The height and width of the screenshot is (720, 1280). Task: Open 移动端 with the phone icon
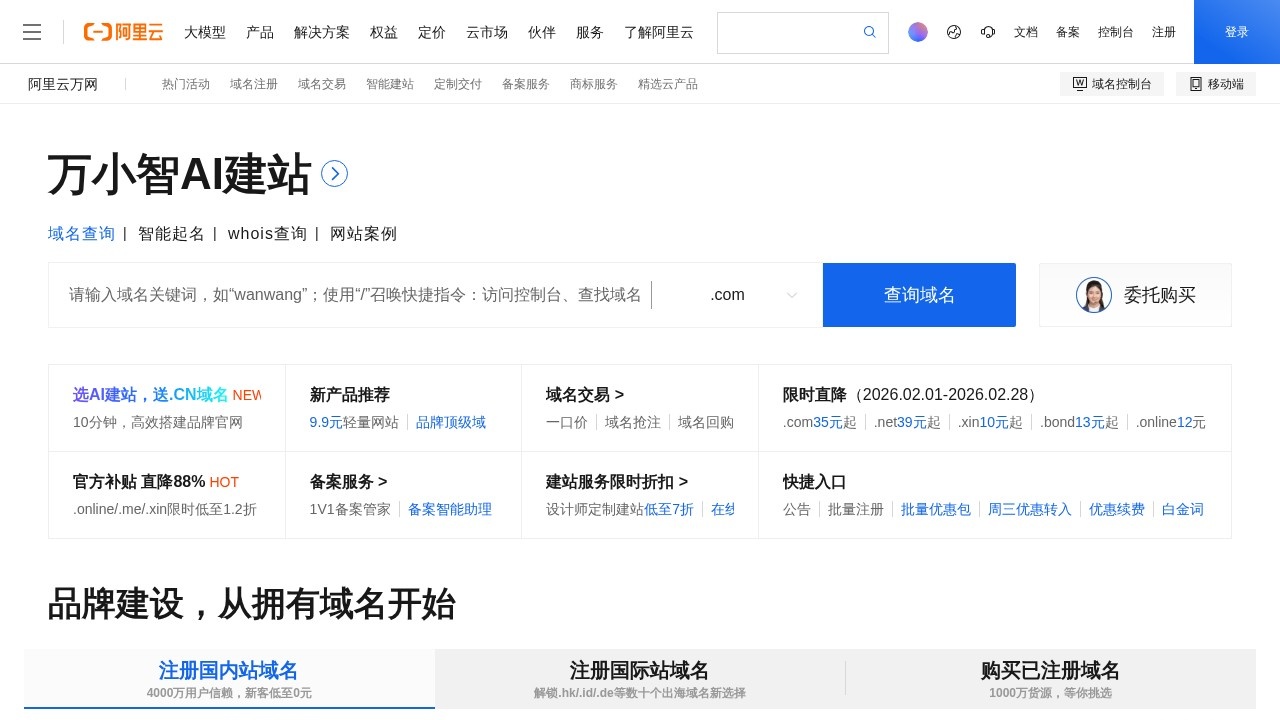pos(1216,84)
